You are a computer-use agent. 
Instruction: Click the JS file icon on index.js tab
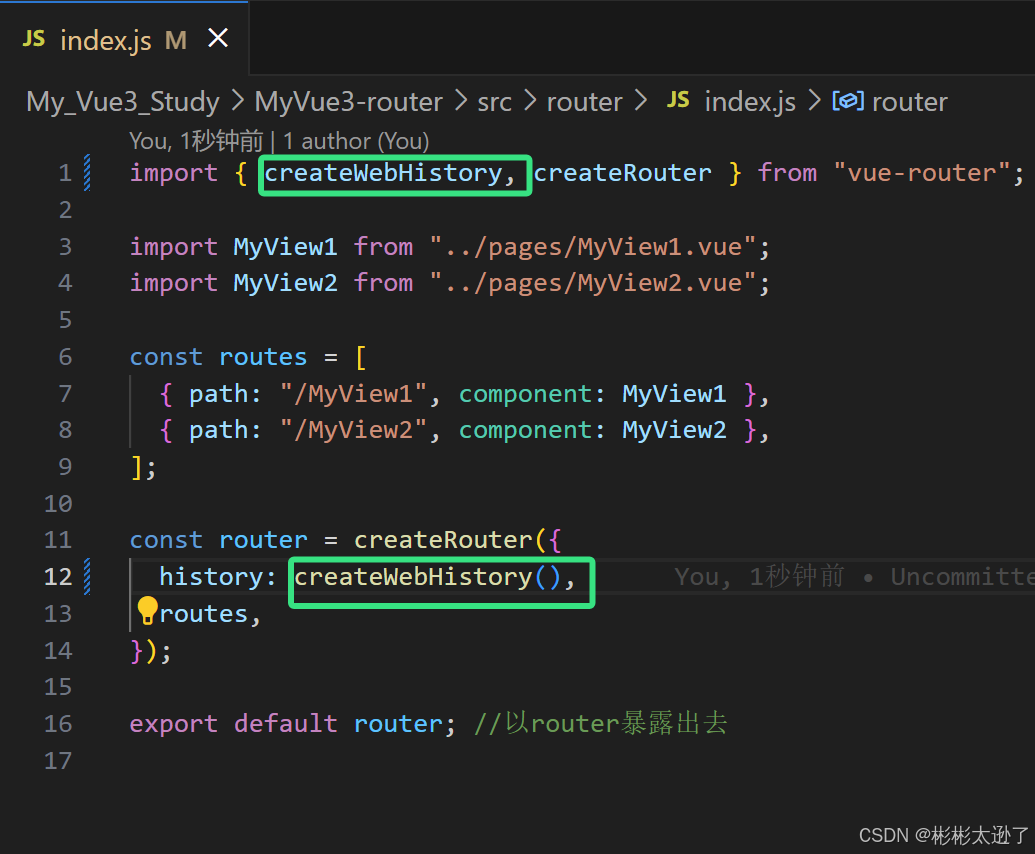[34, 39]
